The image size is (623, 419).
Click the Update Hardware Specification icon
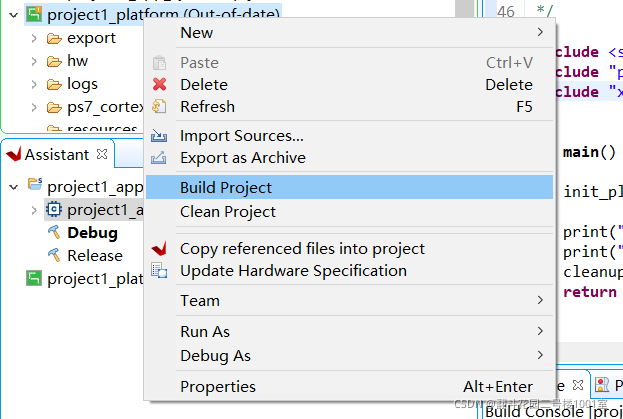coord(159,271)
